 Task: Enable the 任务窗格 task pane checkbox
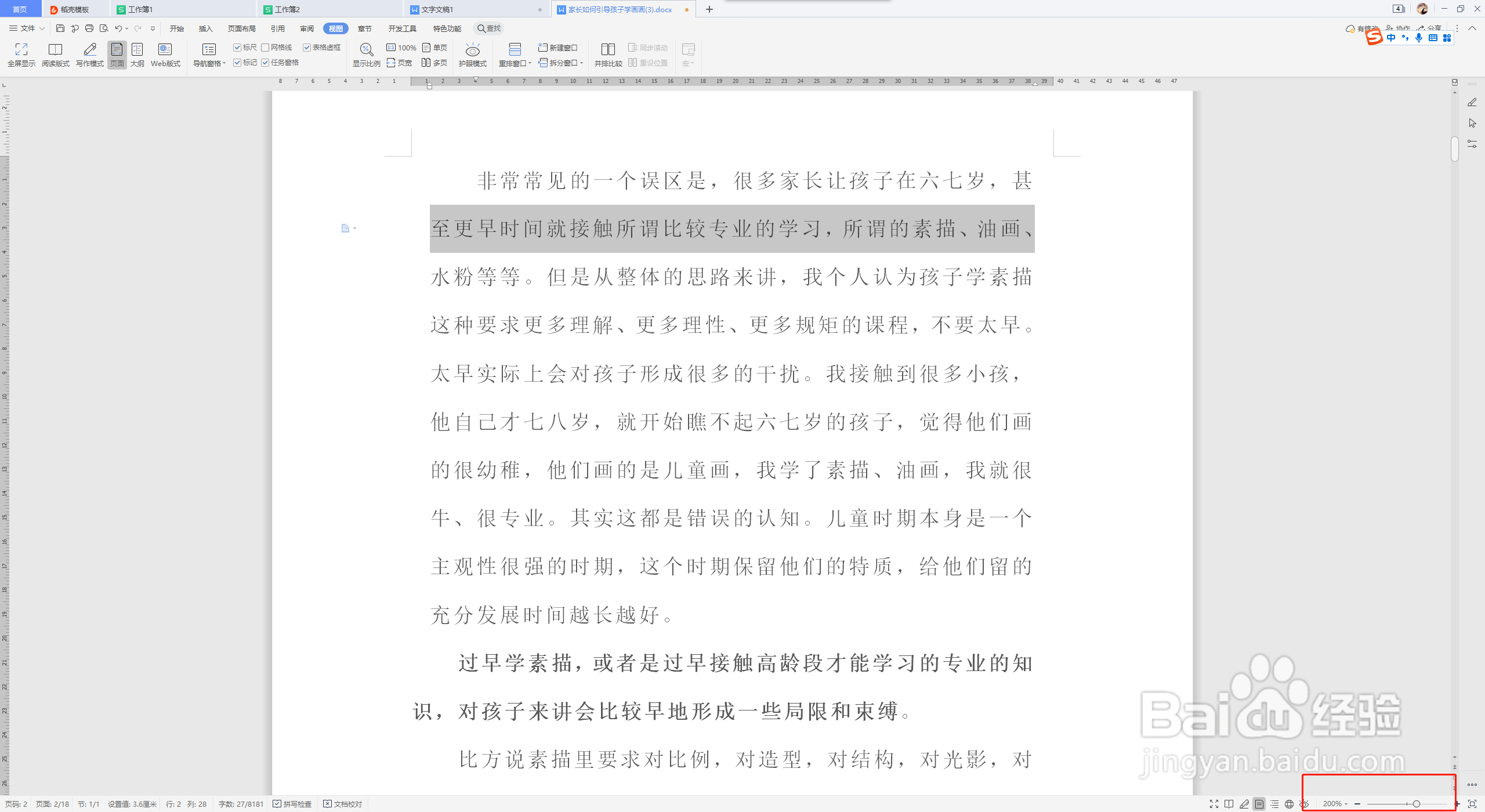pyautogui.click(x=265, y=62)
